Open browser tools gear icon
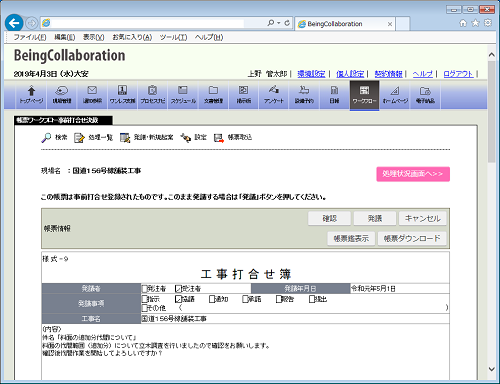The height and width of the screenshot is (384, 500). [488, 23]
